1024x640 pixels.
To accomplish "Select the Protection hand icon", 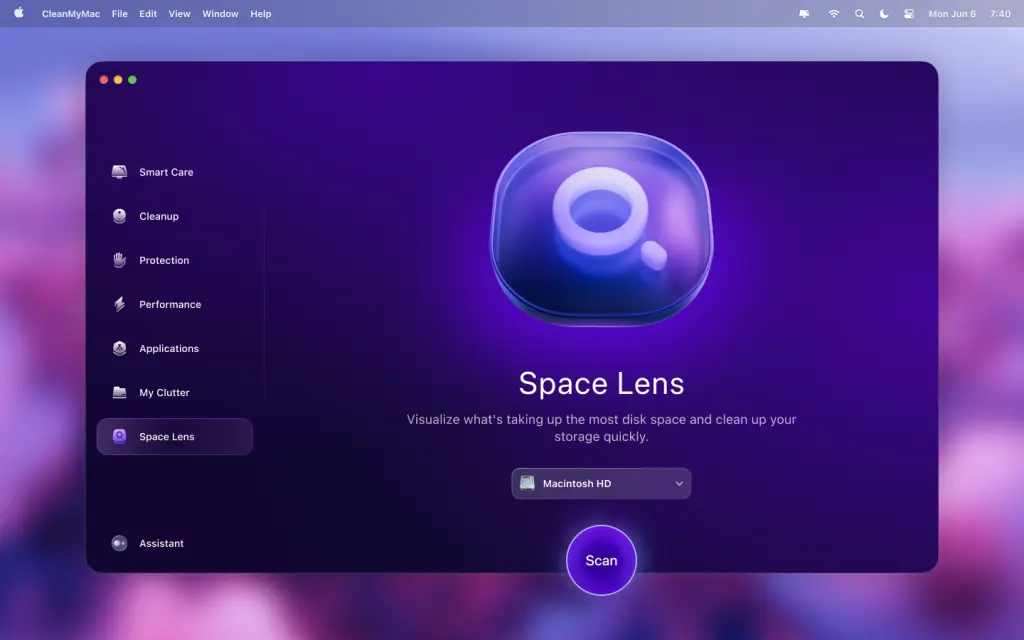I will pos(120,260).
